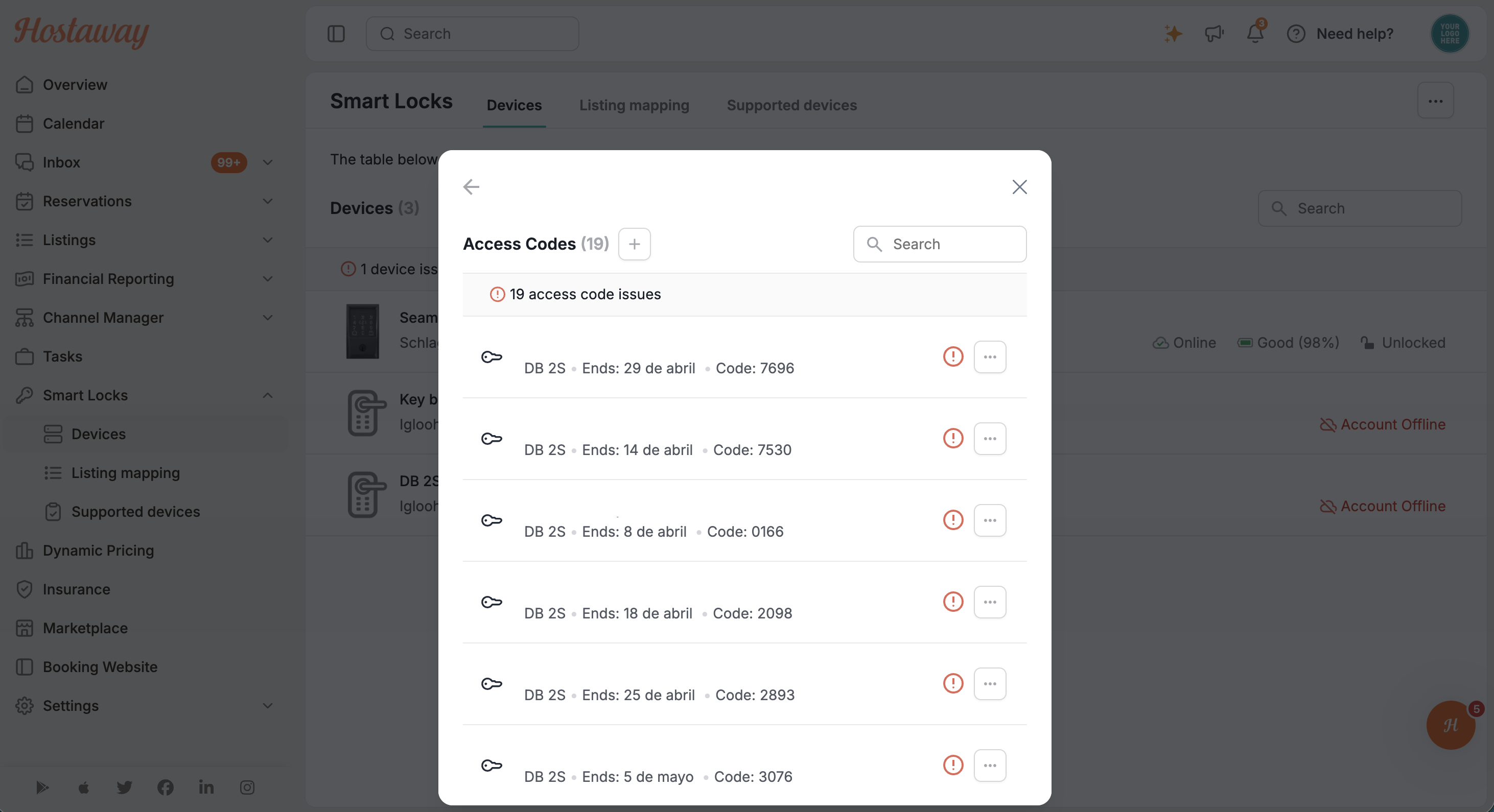1494x812 pixels.
Task: Open options menu for Code 2098
Action: [990, 602]
